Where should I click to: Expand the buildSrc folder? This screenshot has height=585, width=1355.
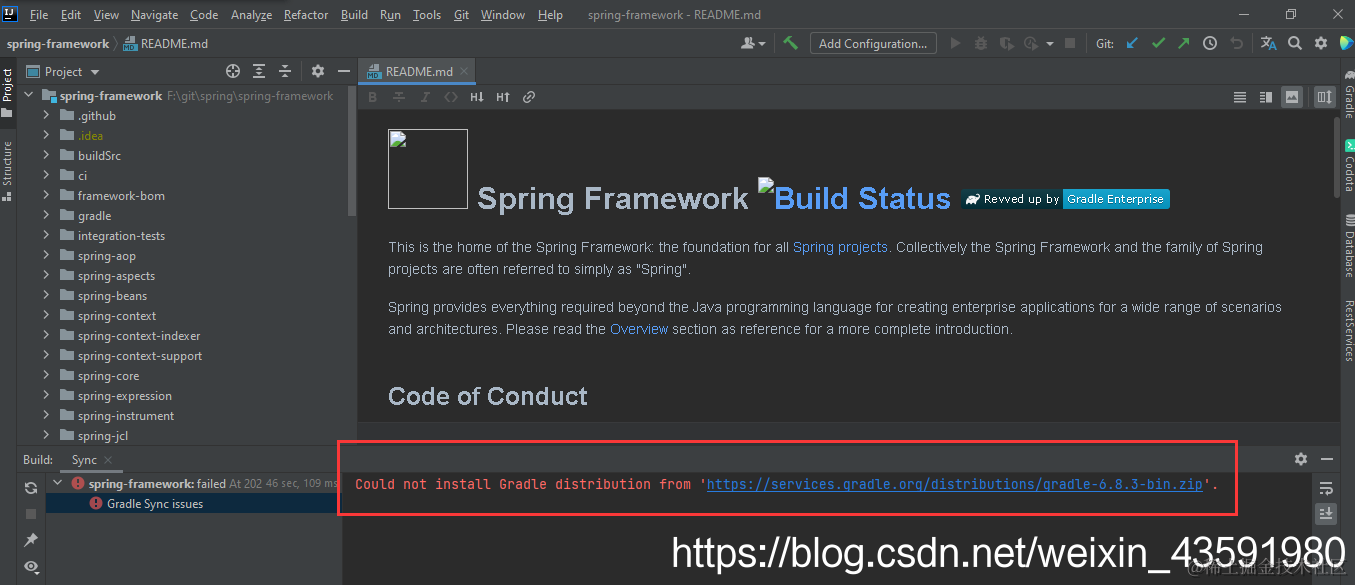point(46,156)
